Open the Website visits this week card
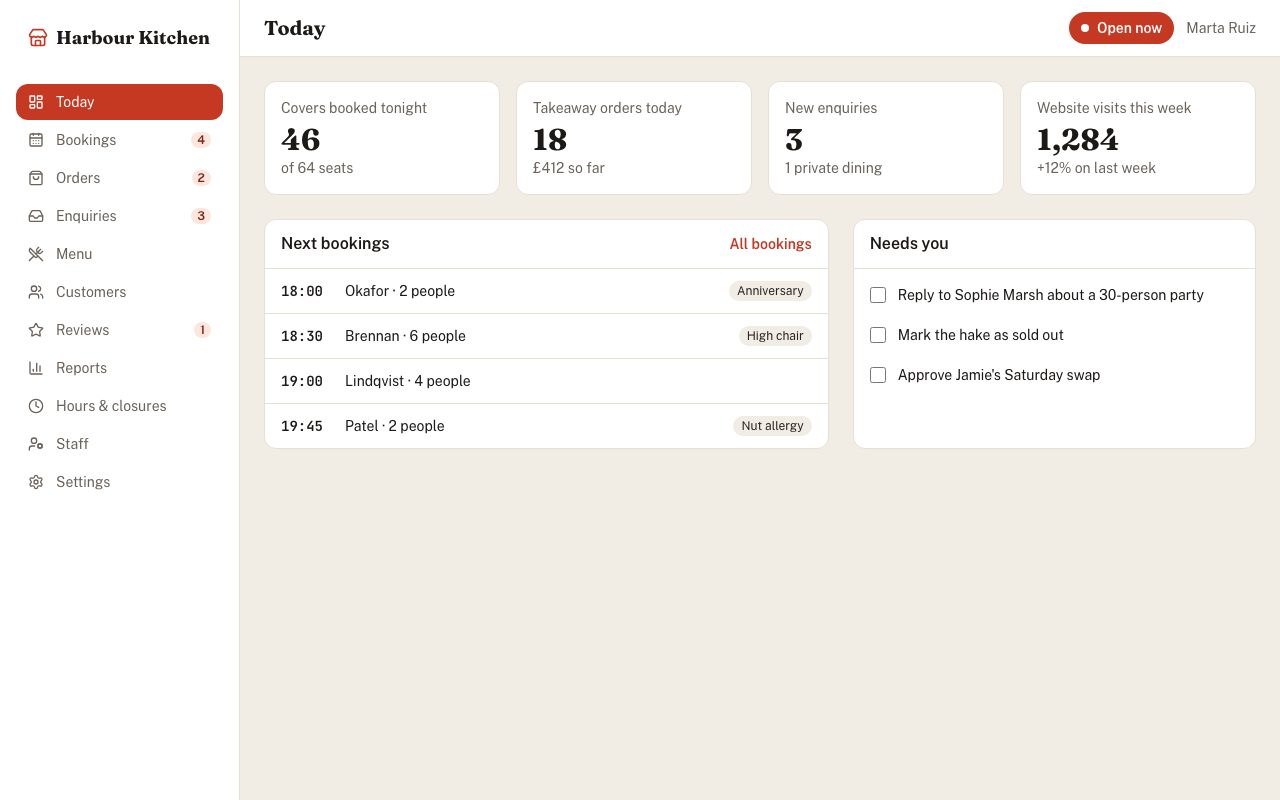Image resolution: width=1280 pixels, height=800 pixels. (1138, 138)
